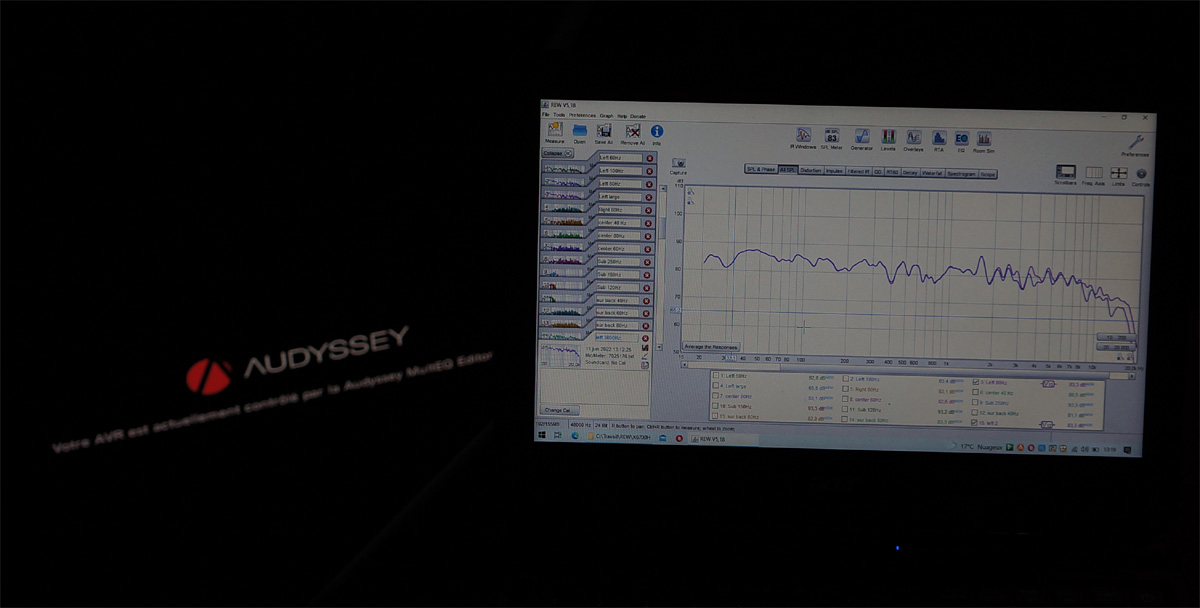This screenshot has height=608, width=1200.
Task: Click the Sub 120Hz measurement name field
Action: 618,287
